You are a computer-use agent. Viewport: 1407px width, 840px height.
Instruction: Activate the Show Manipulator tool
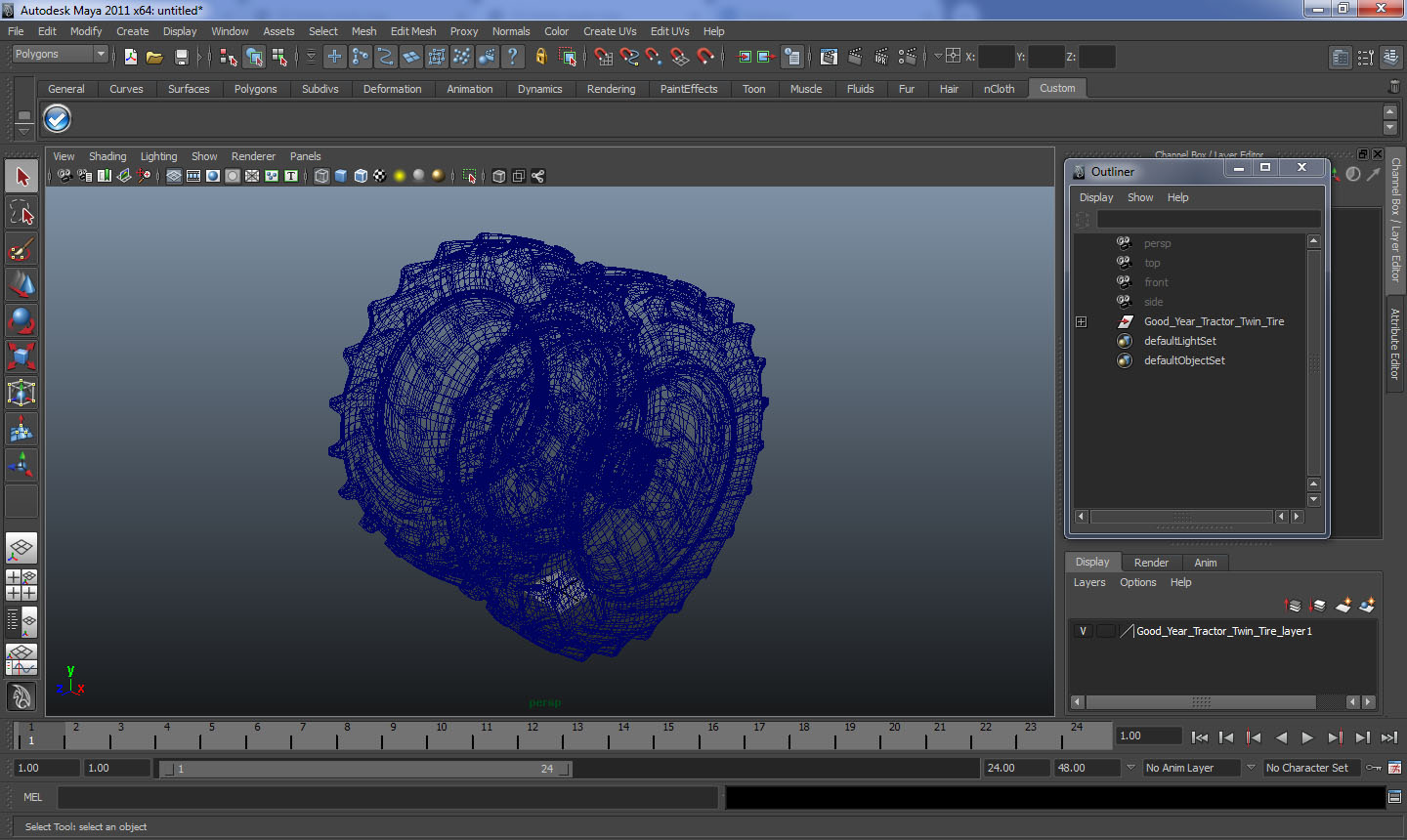pos(21,465)
